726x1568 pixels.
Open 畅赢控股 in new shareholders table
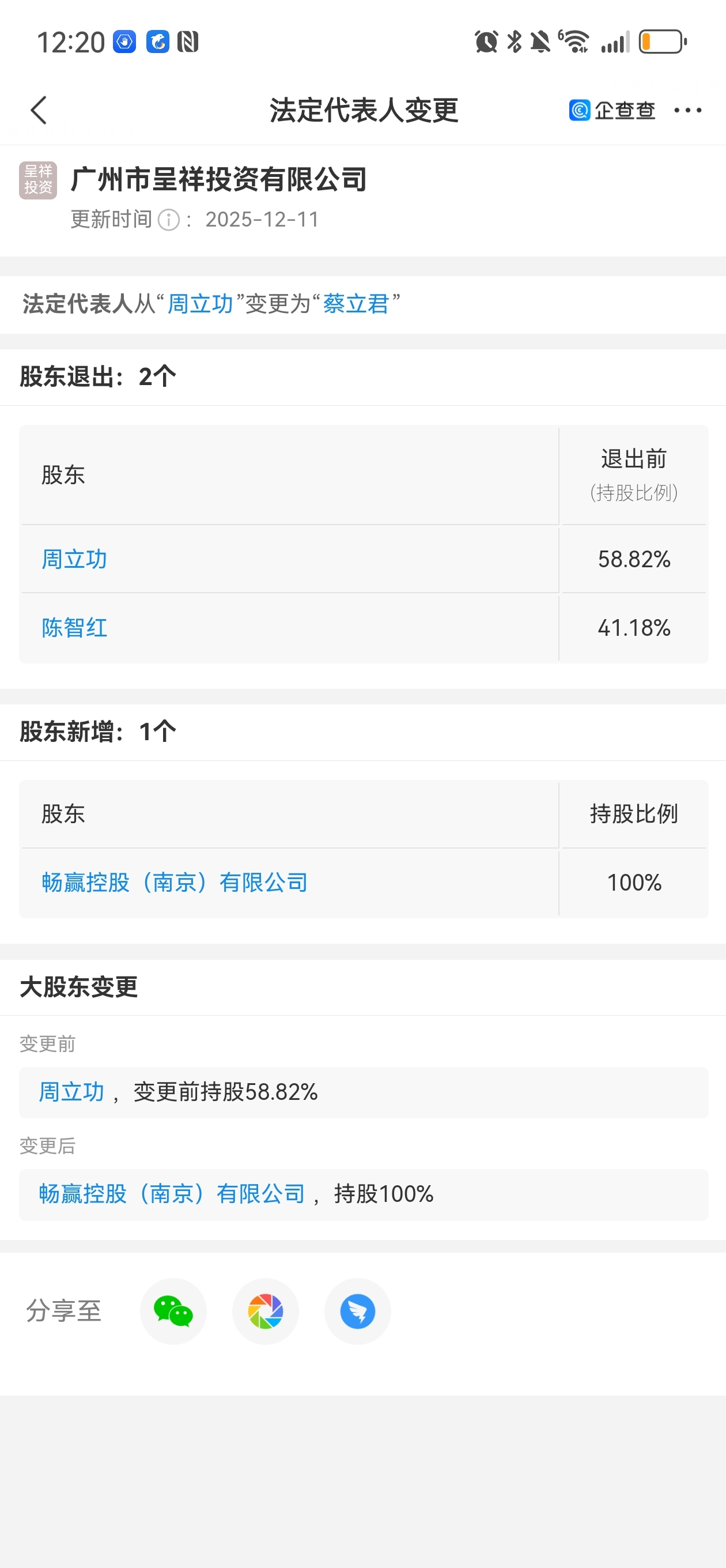click(x=174, y=883)
